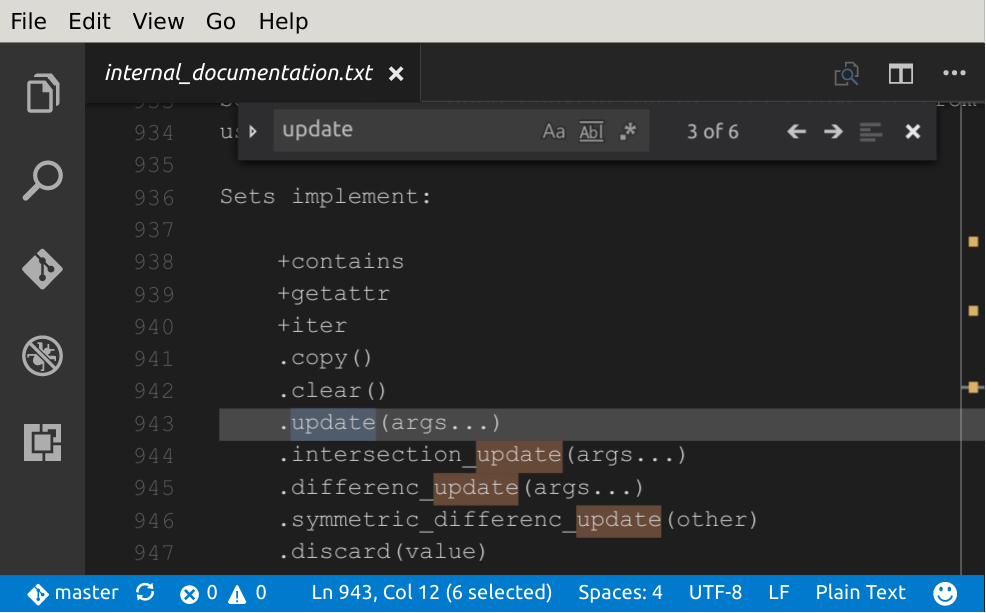Open the Edit menu
Image resolution: width=986 pixels, height=613 pixels.
point(89,21)
